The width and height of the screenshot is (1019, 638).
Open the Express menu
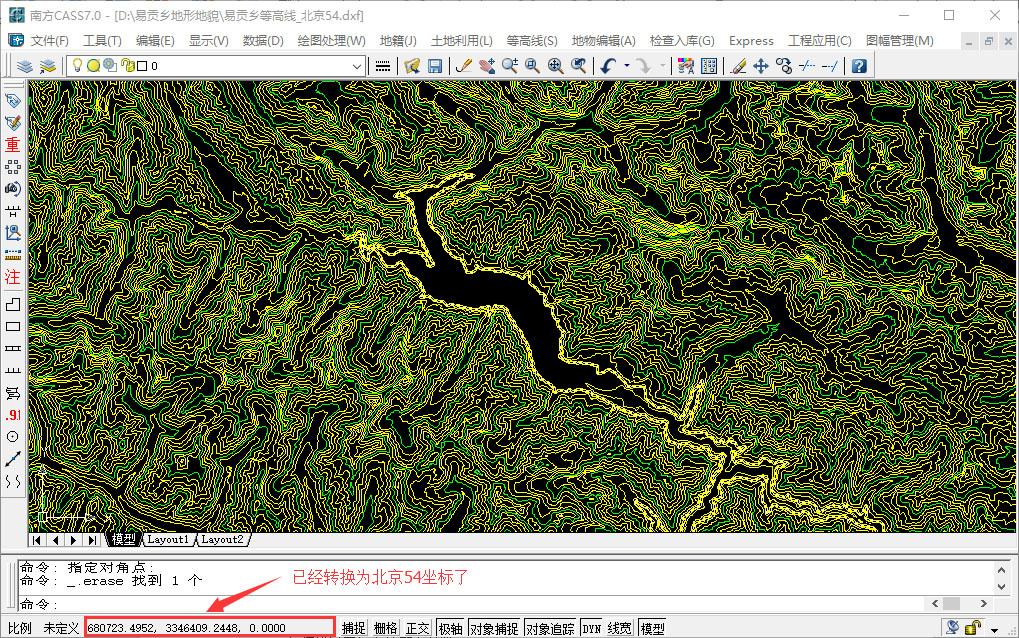point(751,40)
